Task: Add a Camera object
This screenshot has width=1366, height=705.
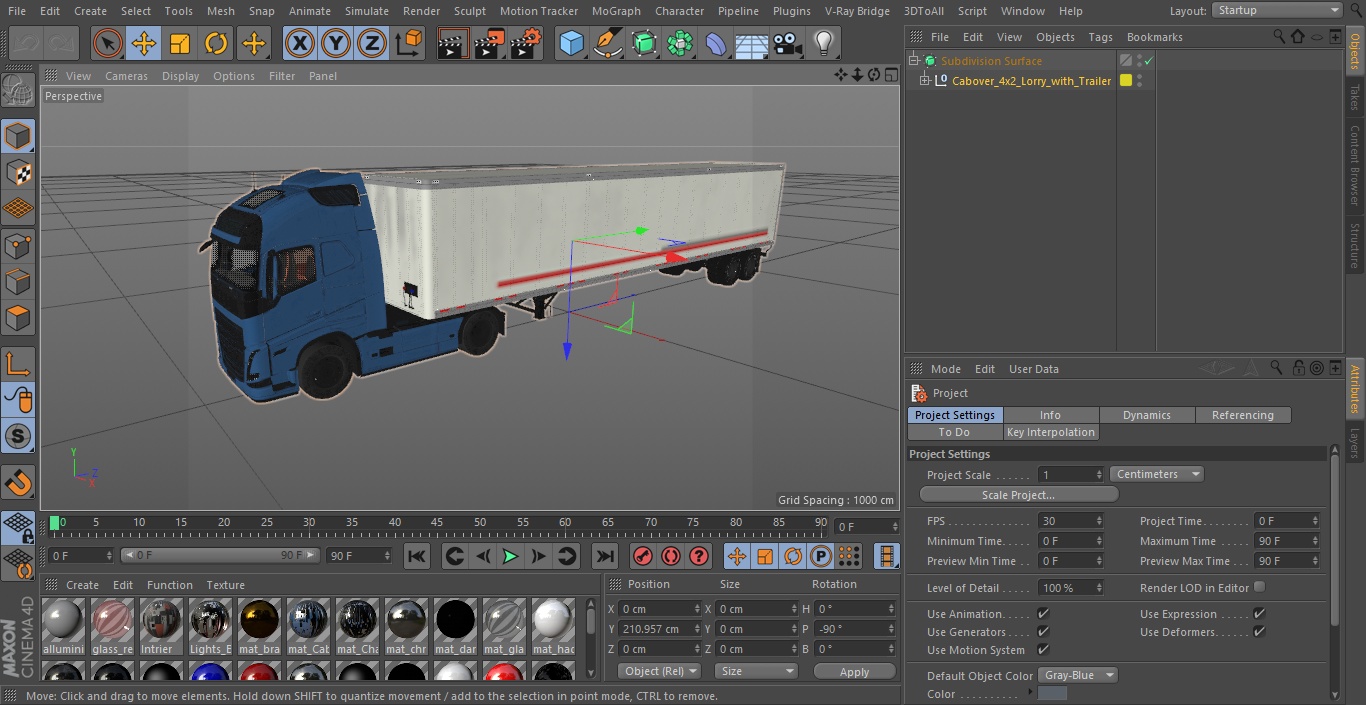Action: 788,43
